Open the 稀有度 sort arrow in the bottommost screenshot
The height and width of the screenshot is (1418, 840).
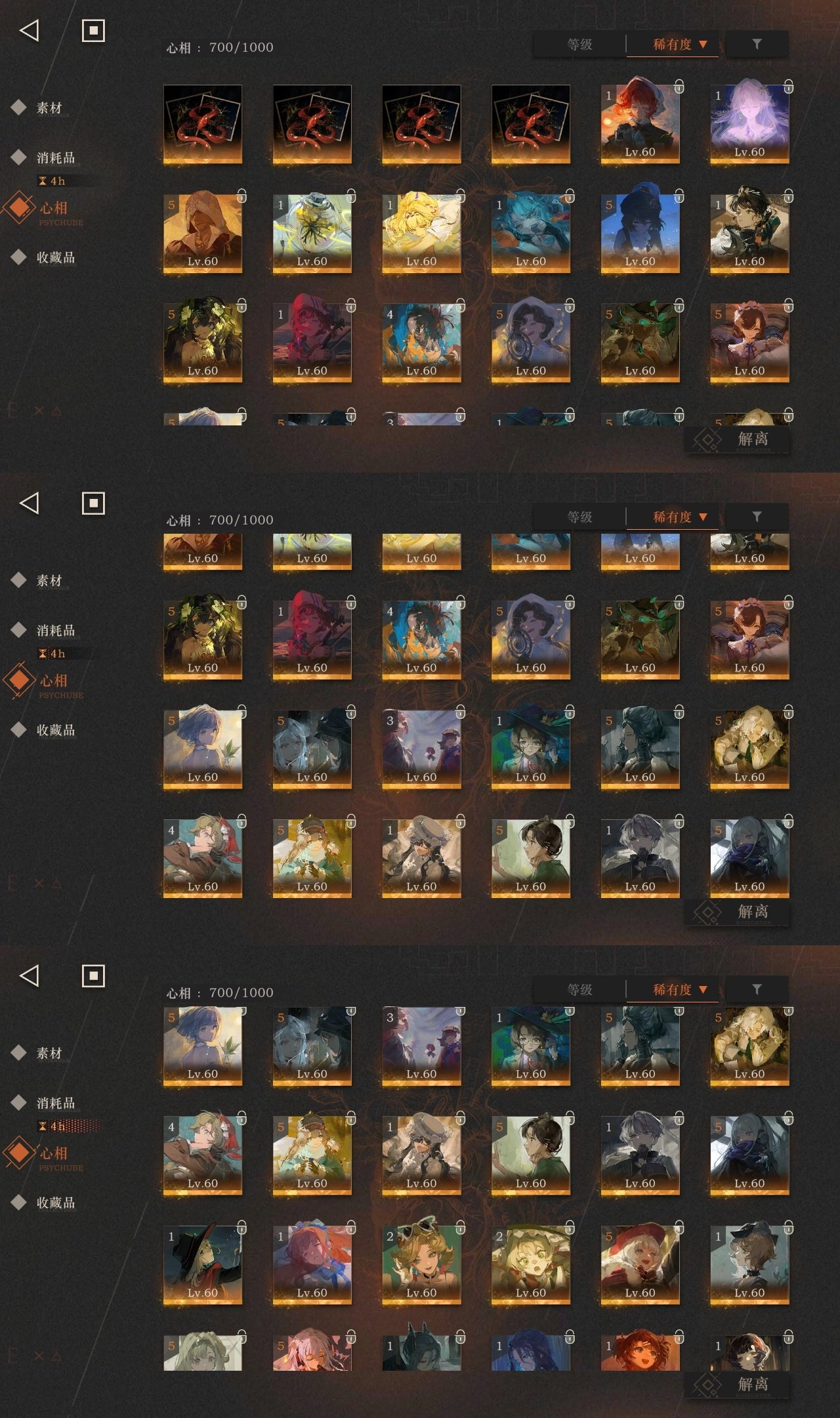pos(703,989)
